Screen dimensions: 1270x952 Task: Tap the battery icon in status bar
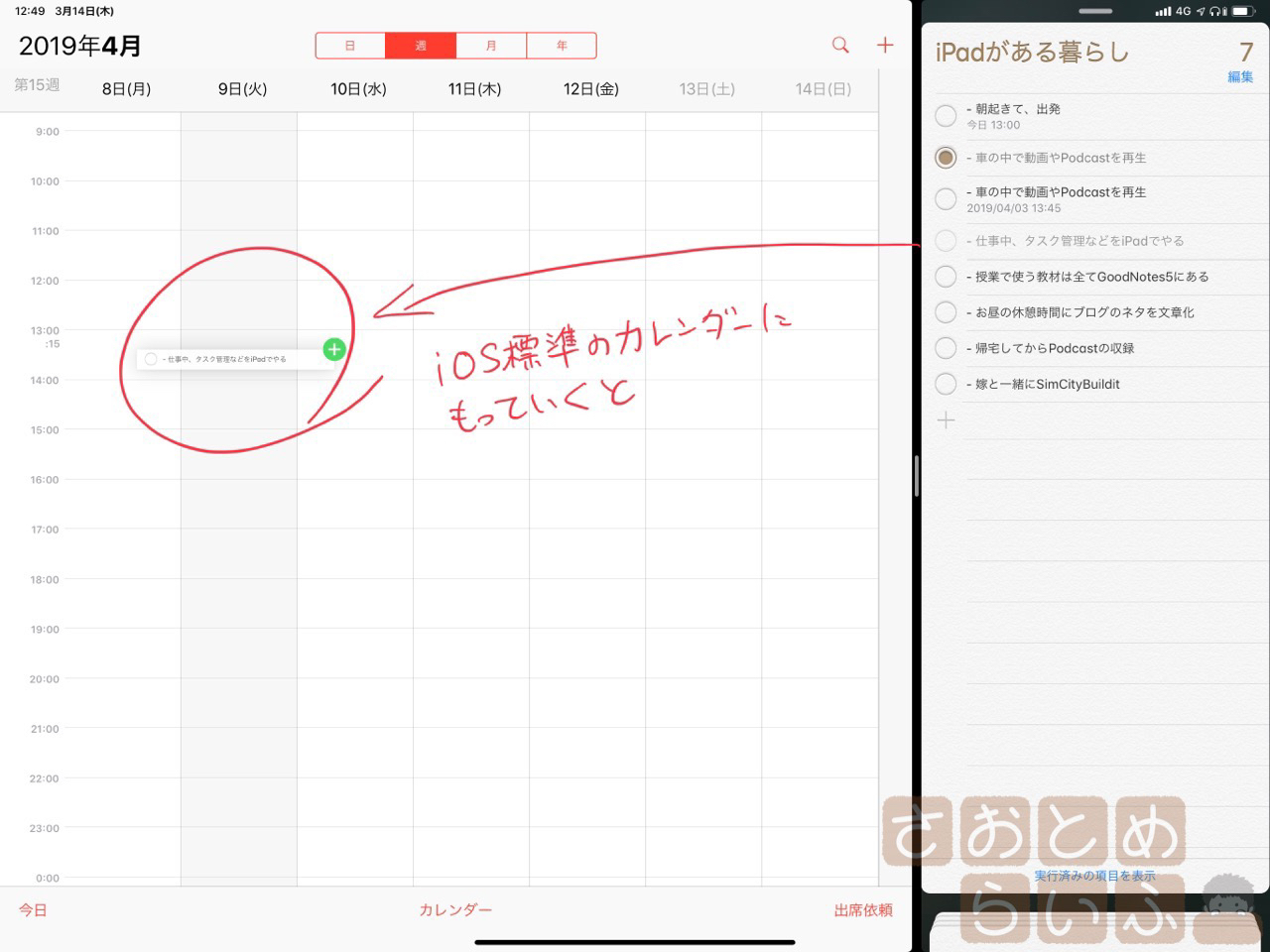1245,11
